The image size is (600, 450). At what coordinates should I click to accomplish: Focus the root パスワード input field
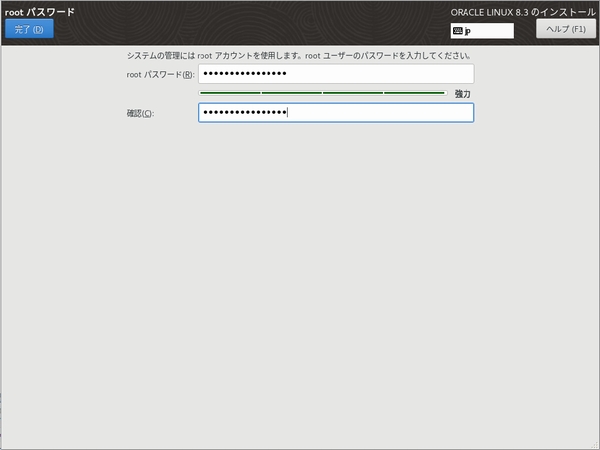click(x=336, y=73)
